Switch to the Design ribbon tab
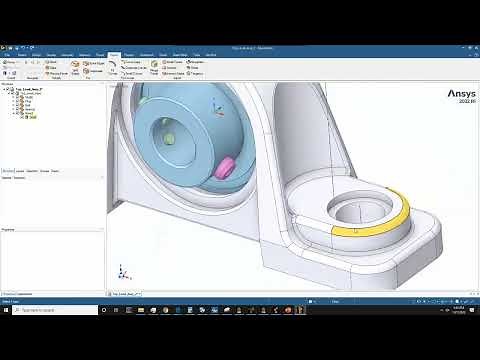Screen dimensions: 480x360 [x=36, y=55]
